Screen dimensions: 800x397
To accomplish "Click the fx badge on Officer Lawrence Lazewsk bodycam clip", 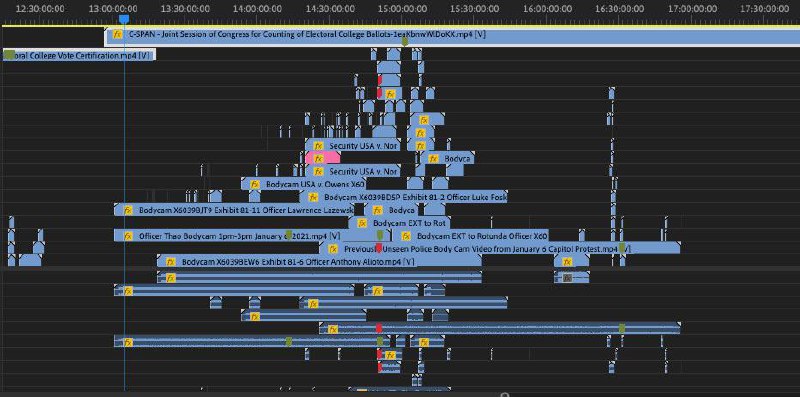I will [128, 210].
